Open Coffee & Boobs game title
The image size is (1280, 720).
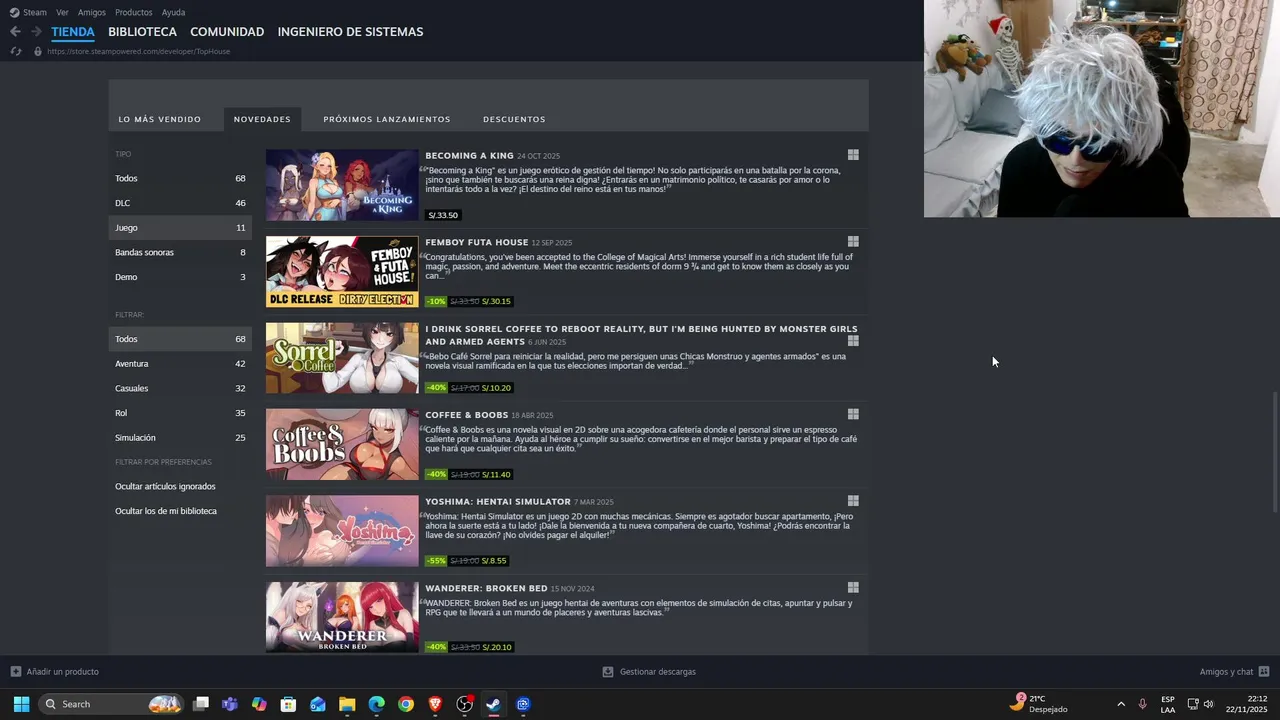tap(466, 415)
